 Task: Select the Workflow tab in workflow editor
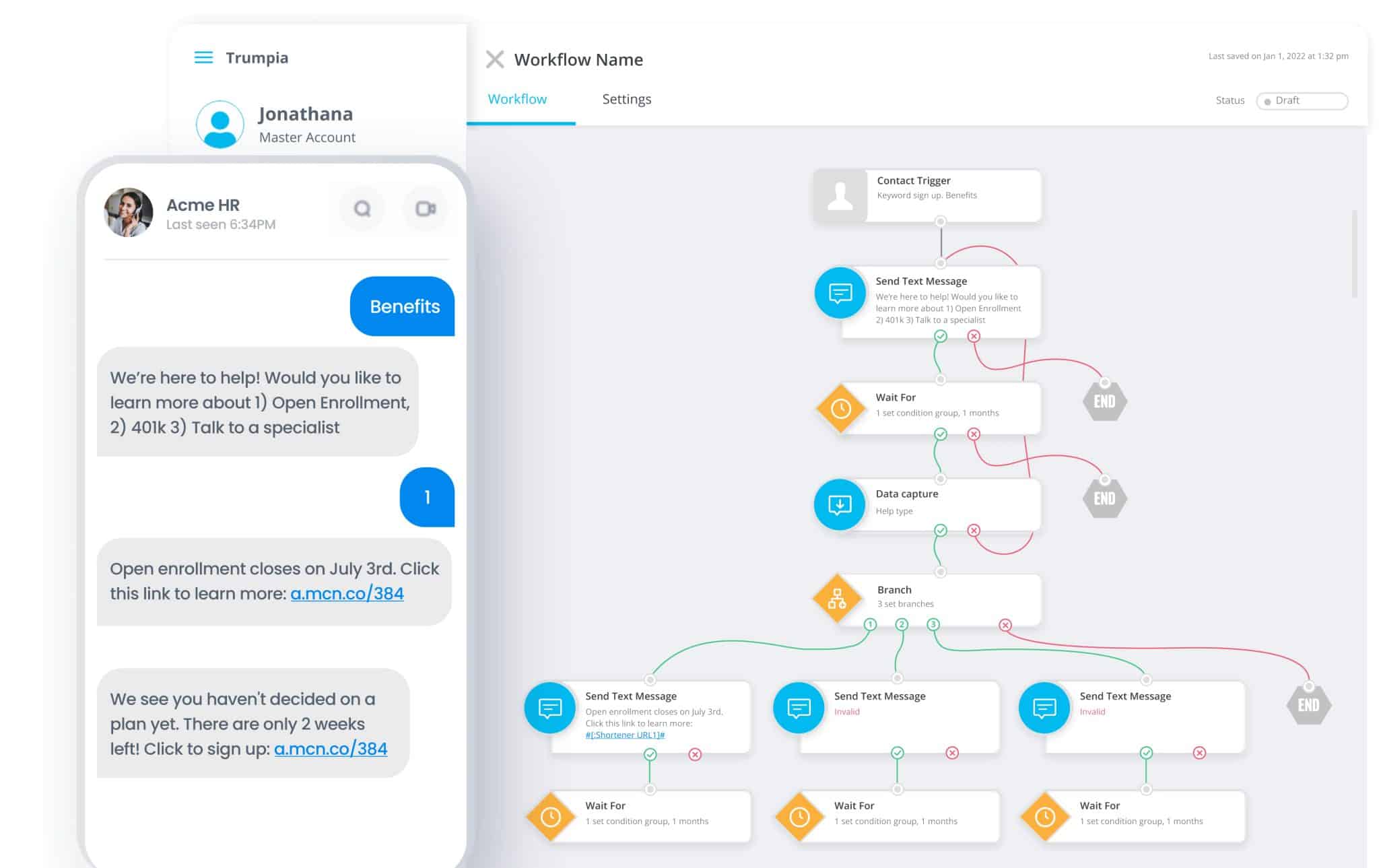(x=518, y=98)
